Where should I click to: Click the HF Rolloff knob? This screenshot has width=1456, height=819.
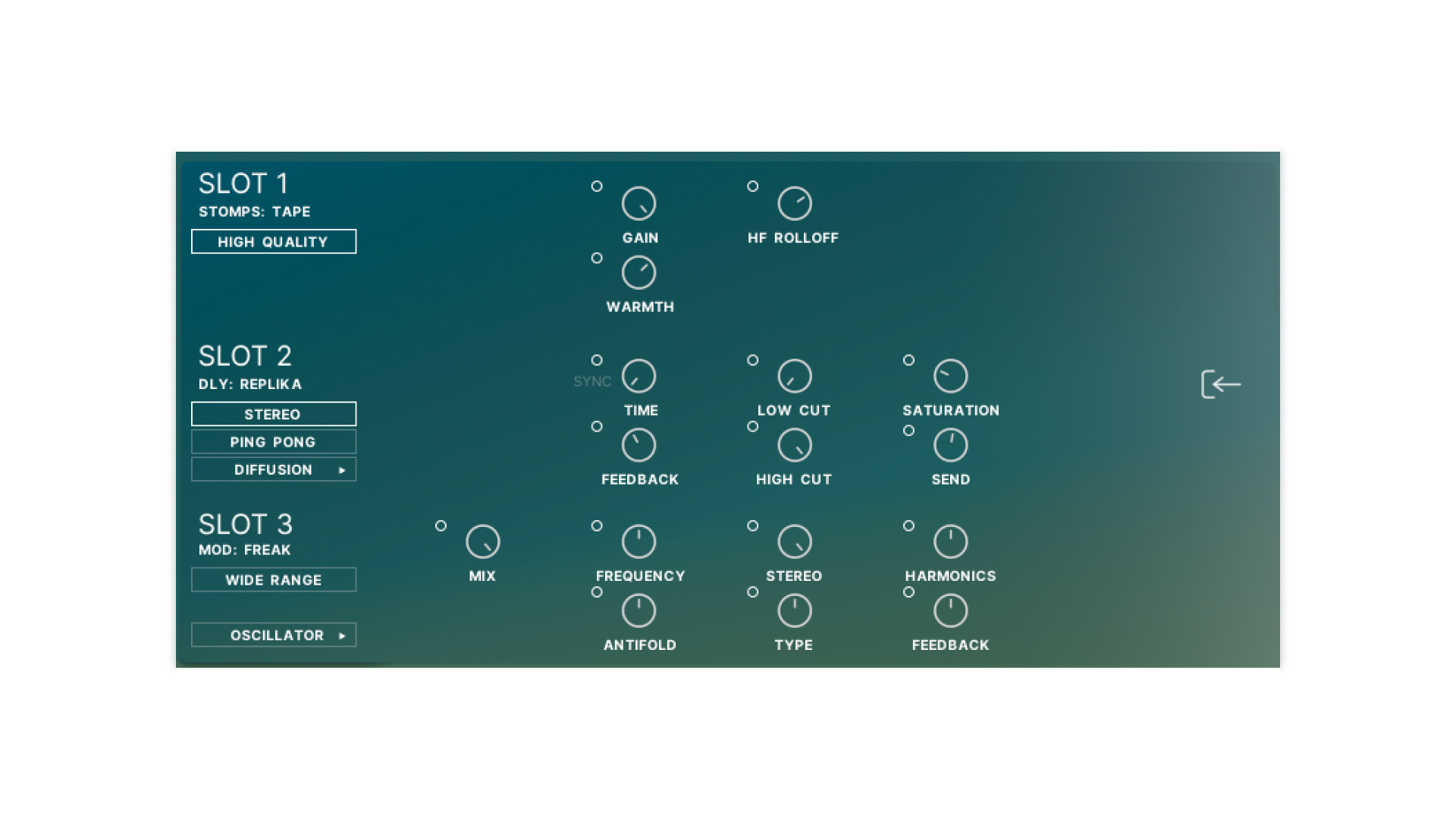(794, 203)
